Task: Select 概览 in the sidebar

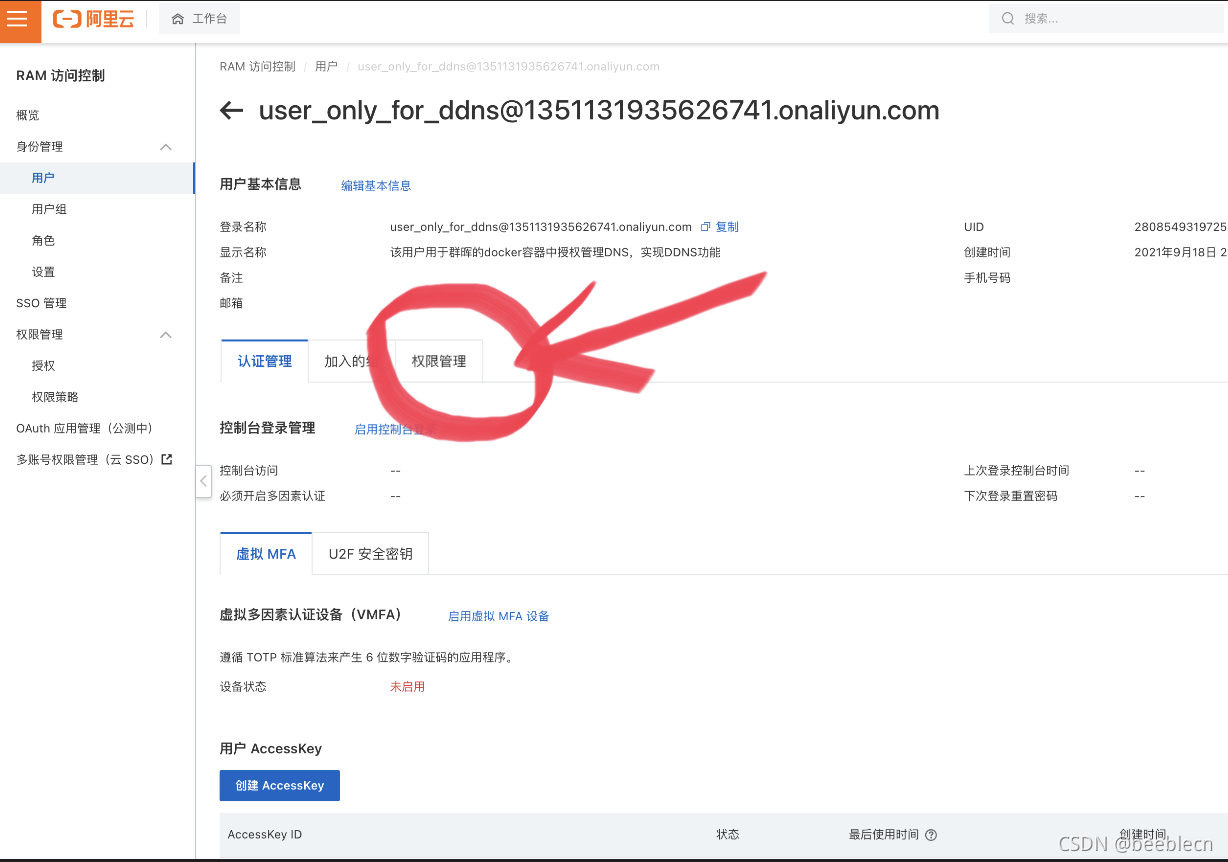Action: click(x=28, y=115)
